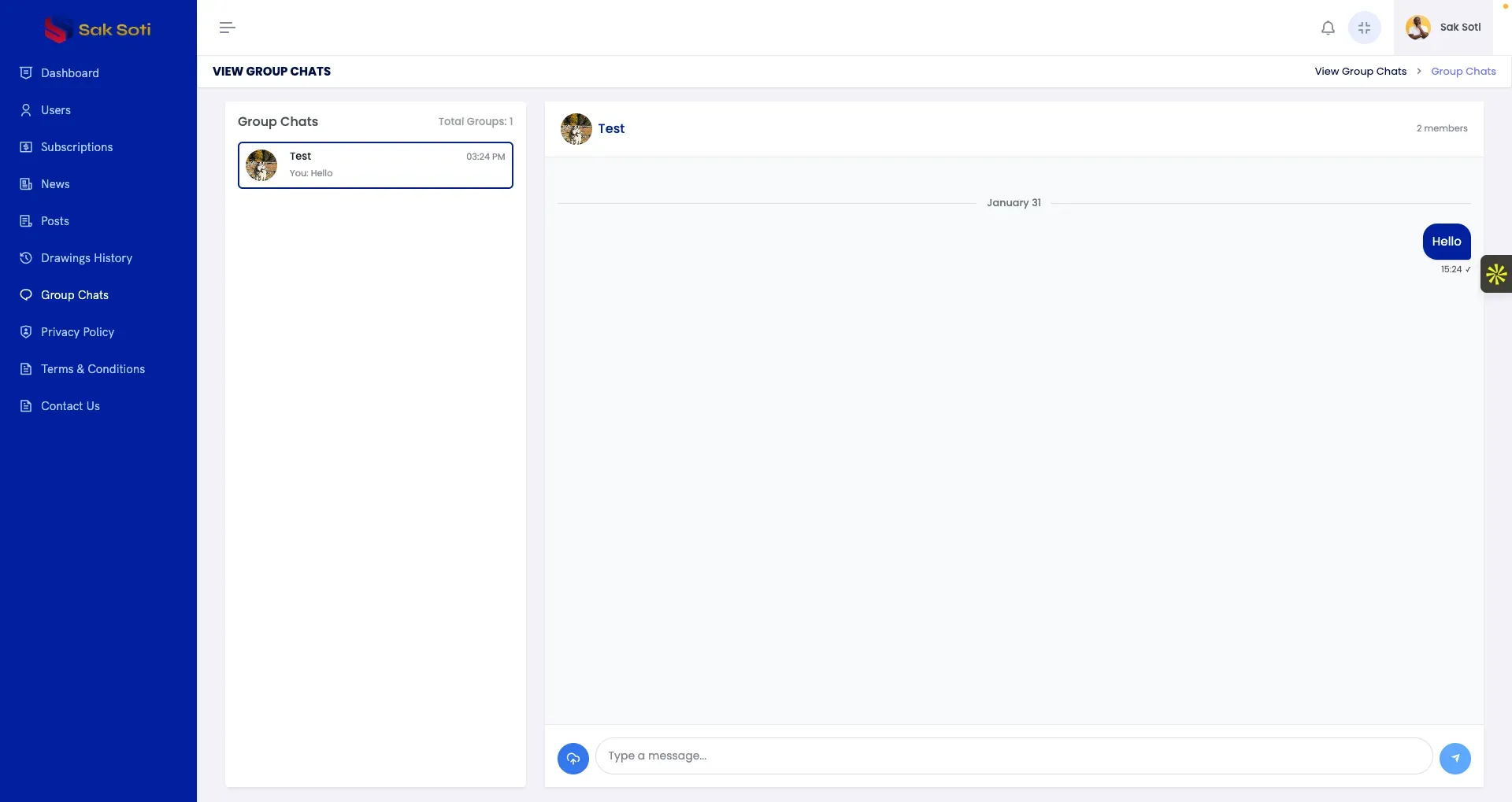Click the Test group avatar in chat header

(x=576, y=129)
